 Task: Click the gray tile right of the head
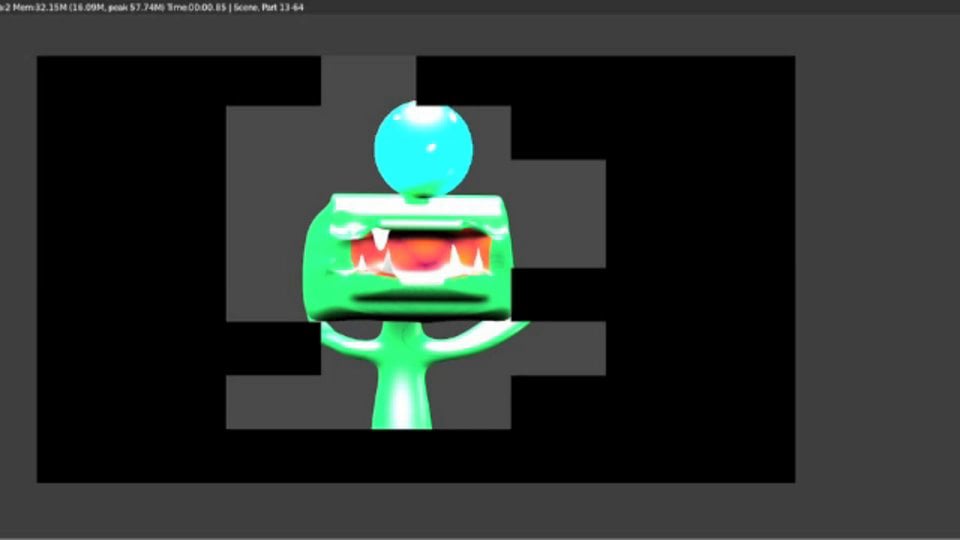(558, 213)
